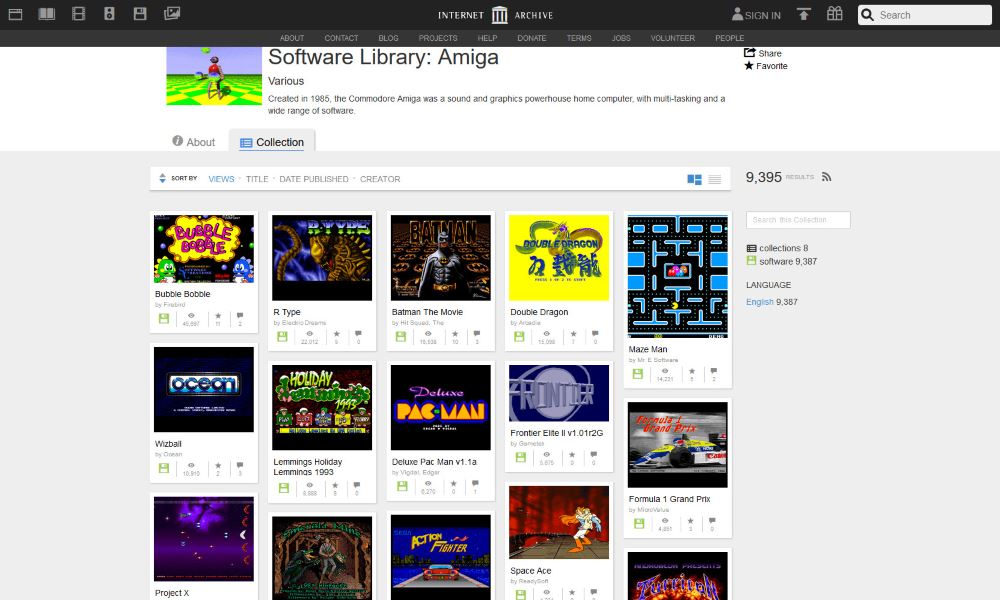
Task: Open the Web section icon
Action: click(15, 14)
